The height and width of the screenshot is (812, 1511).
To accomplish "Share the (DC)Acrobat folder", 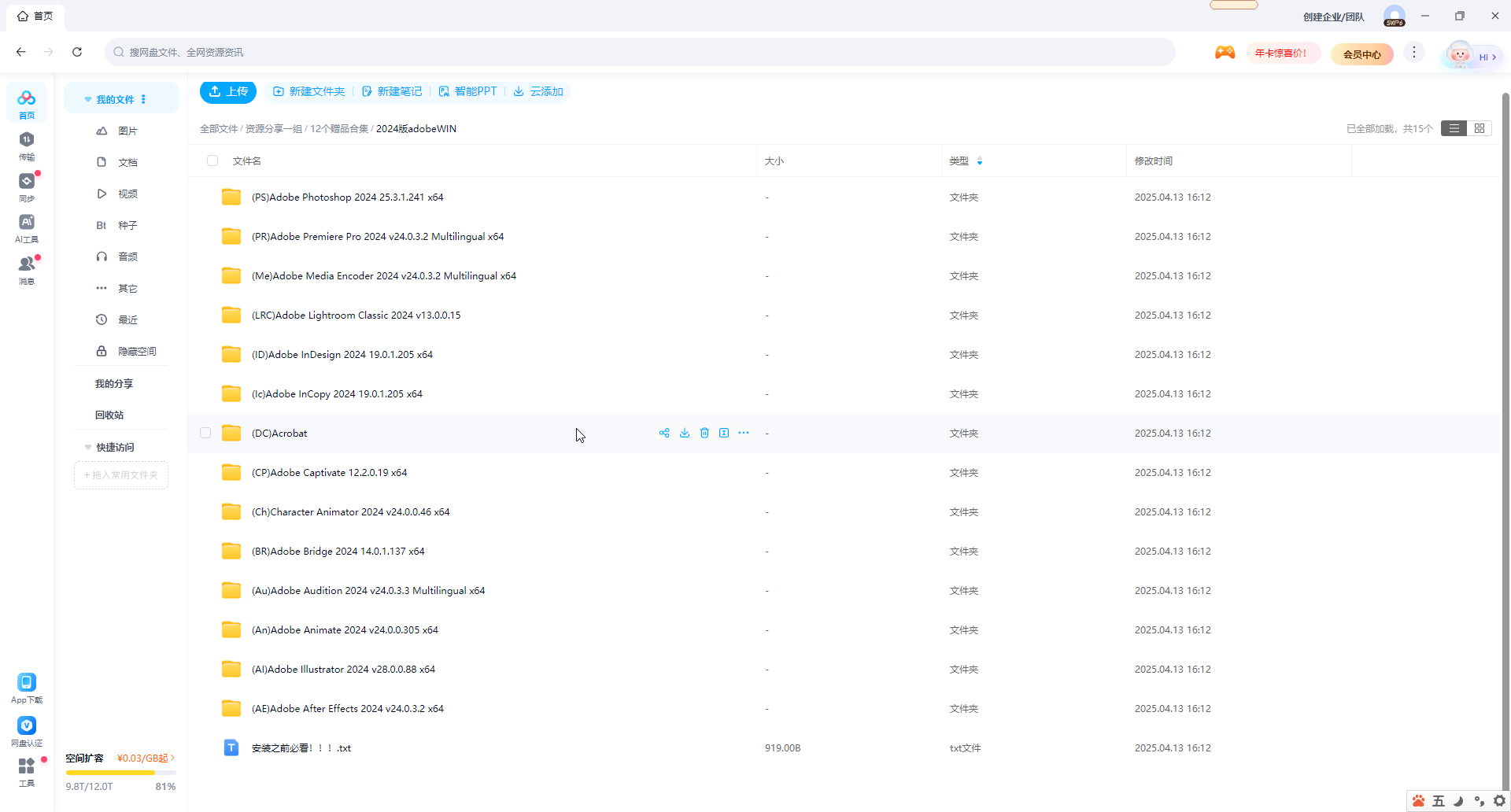I will pyautogui.click(x=664, y=433).
